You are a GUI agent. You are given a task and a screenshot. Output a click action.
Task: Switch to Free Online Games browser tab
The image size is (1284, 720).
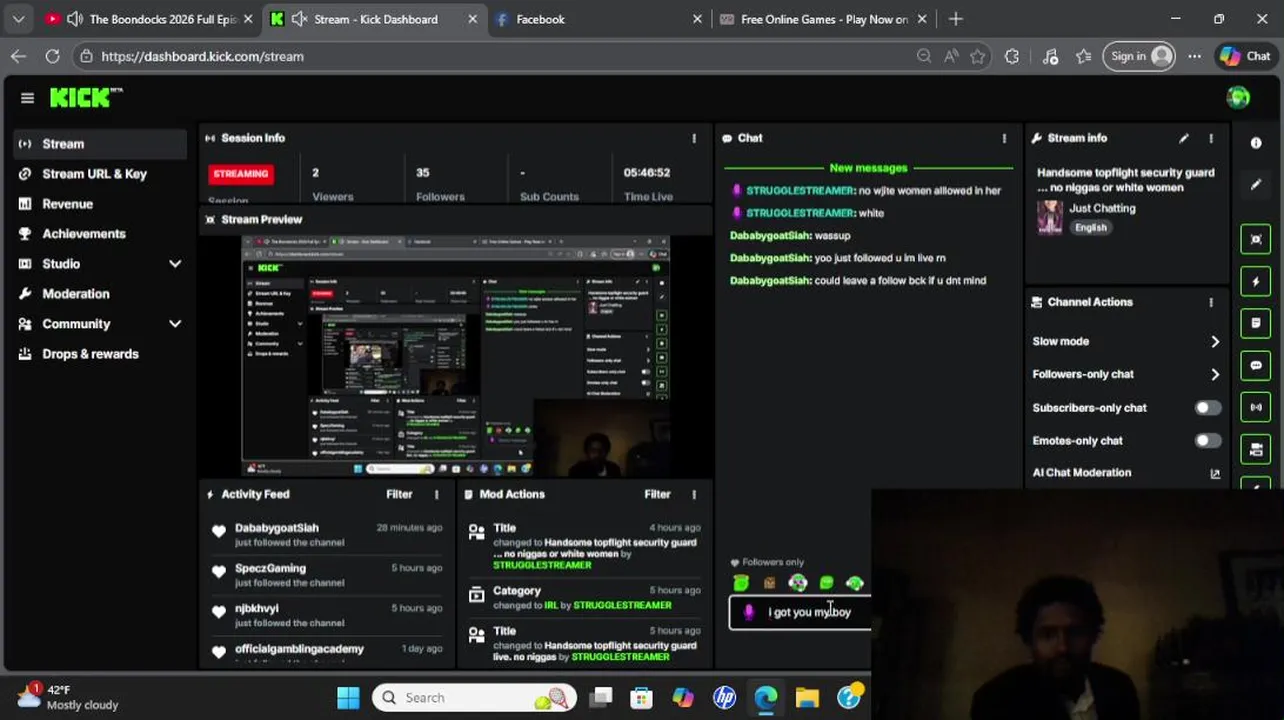pos(824,19)
